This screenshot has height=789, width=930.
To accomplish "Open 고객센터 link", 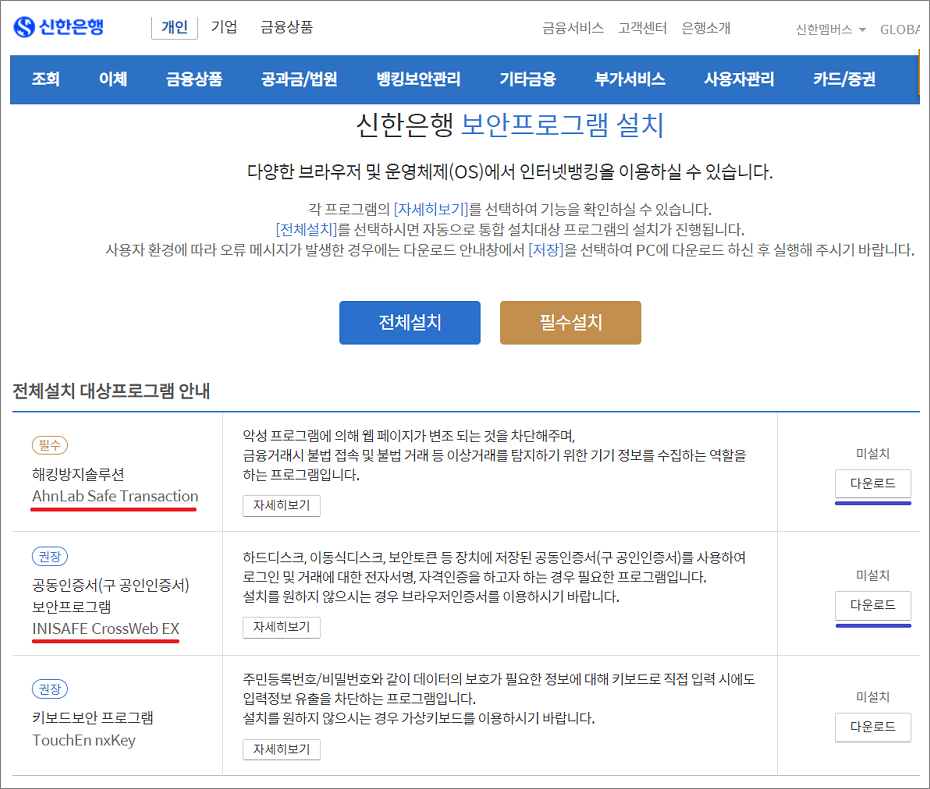I will tap(642, 28).
